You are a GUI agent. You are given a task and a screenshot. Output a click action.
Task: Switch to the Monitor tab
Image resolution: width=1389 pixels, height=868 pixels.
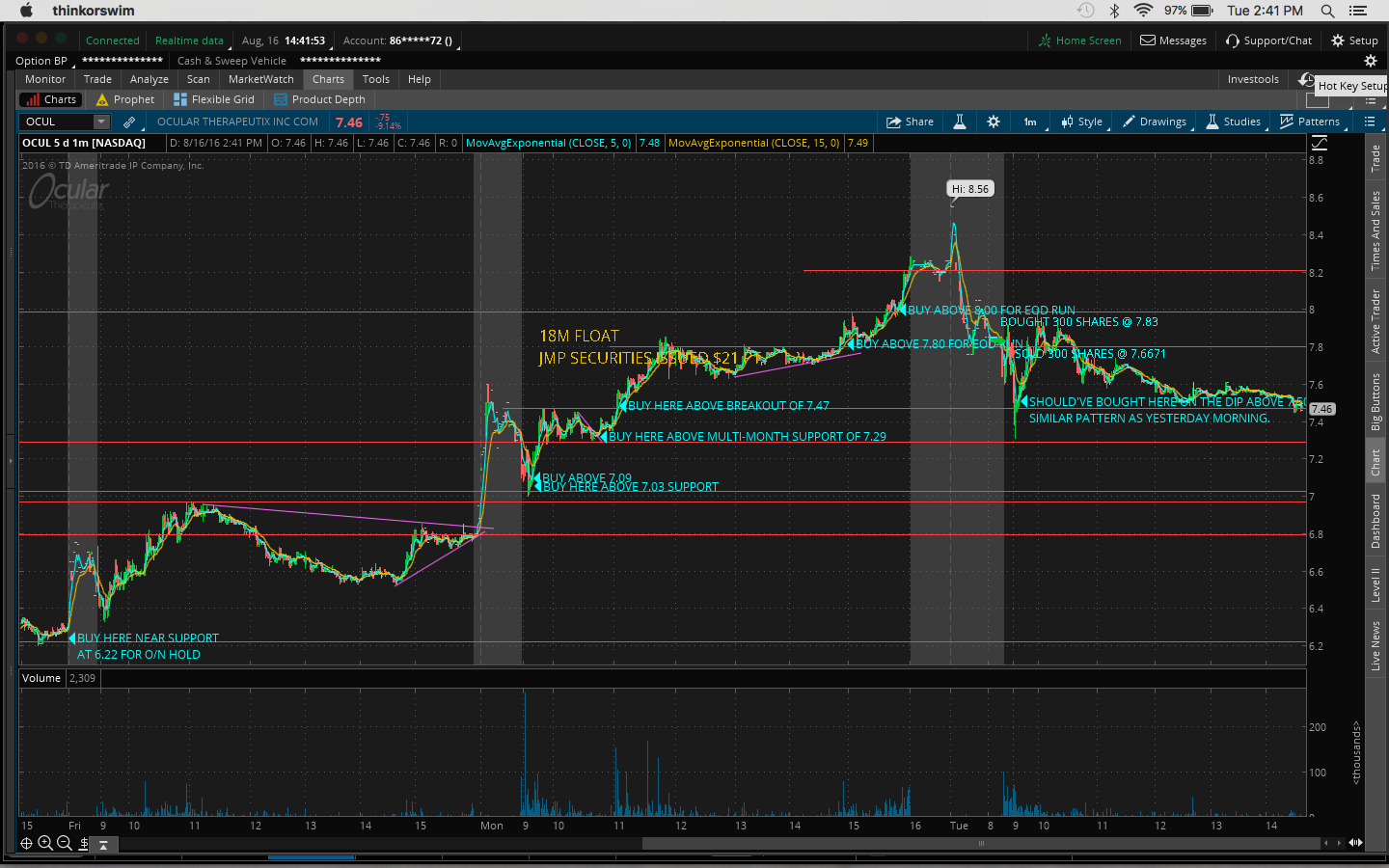tap(45, 79)
